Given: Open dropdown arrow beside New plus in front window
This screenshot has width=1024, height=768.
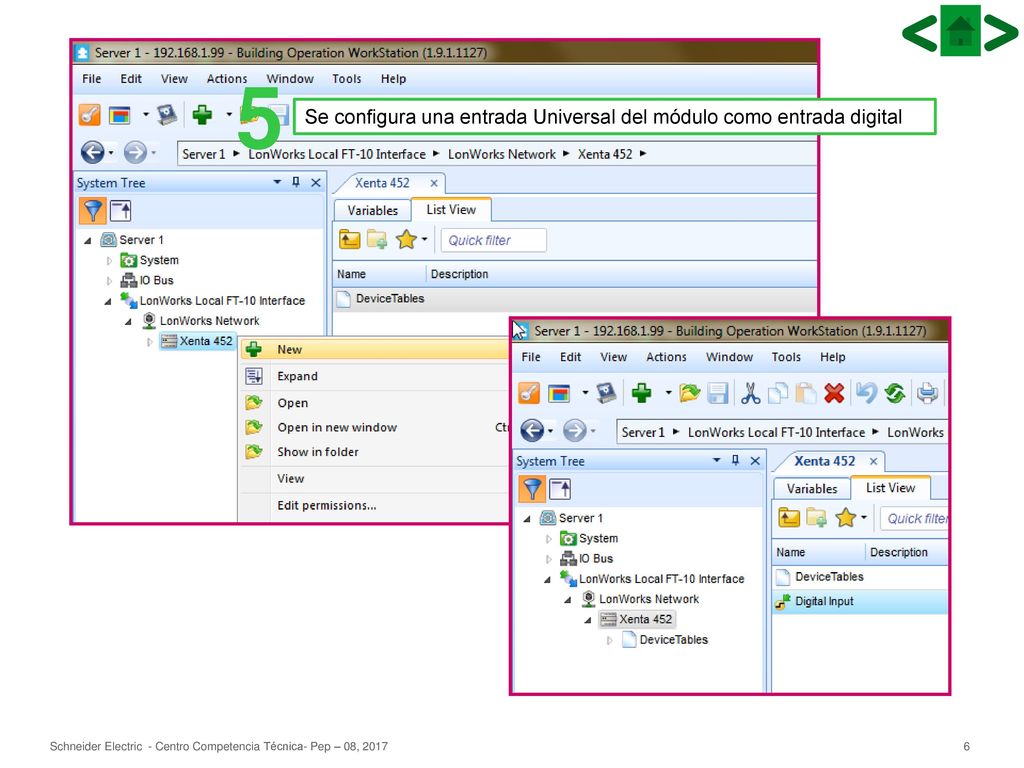Looking at the screenshot, I should click(668, 393).
